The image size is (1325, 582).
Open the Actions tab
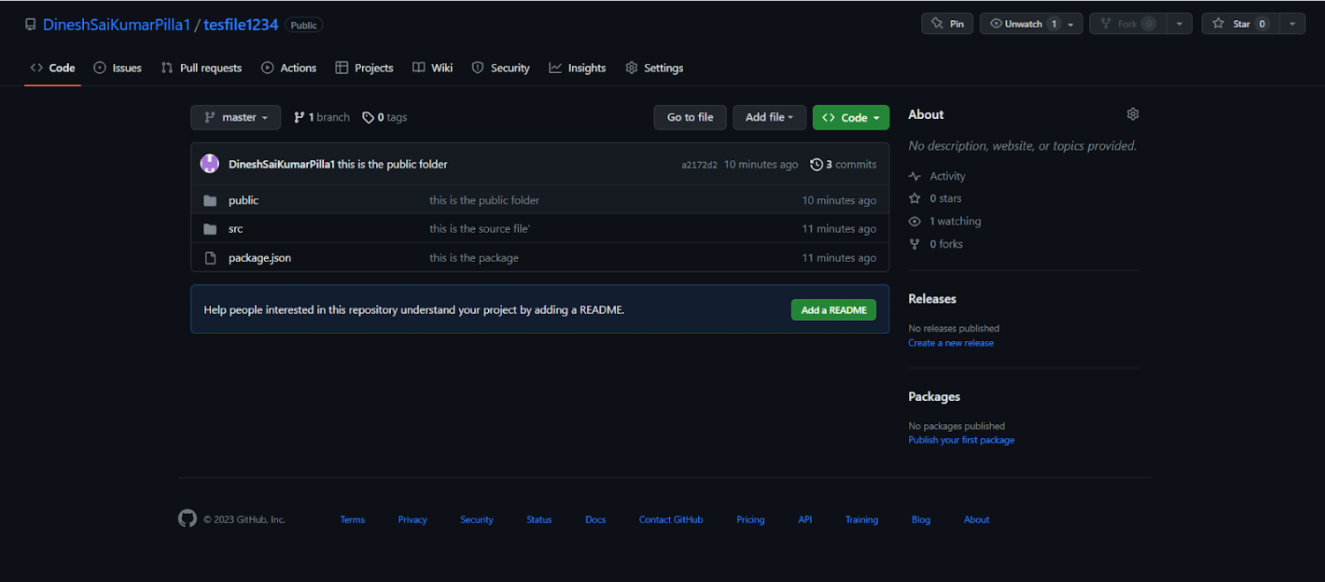click(x=289, y=68)
